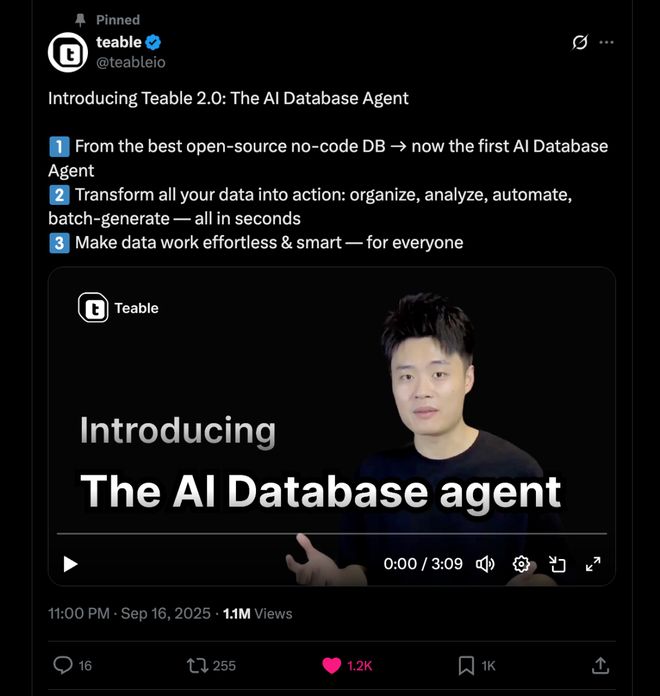Click the Teable logo inside the video
Viewport: 660px width, 696px height.
point(93,308)
